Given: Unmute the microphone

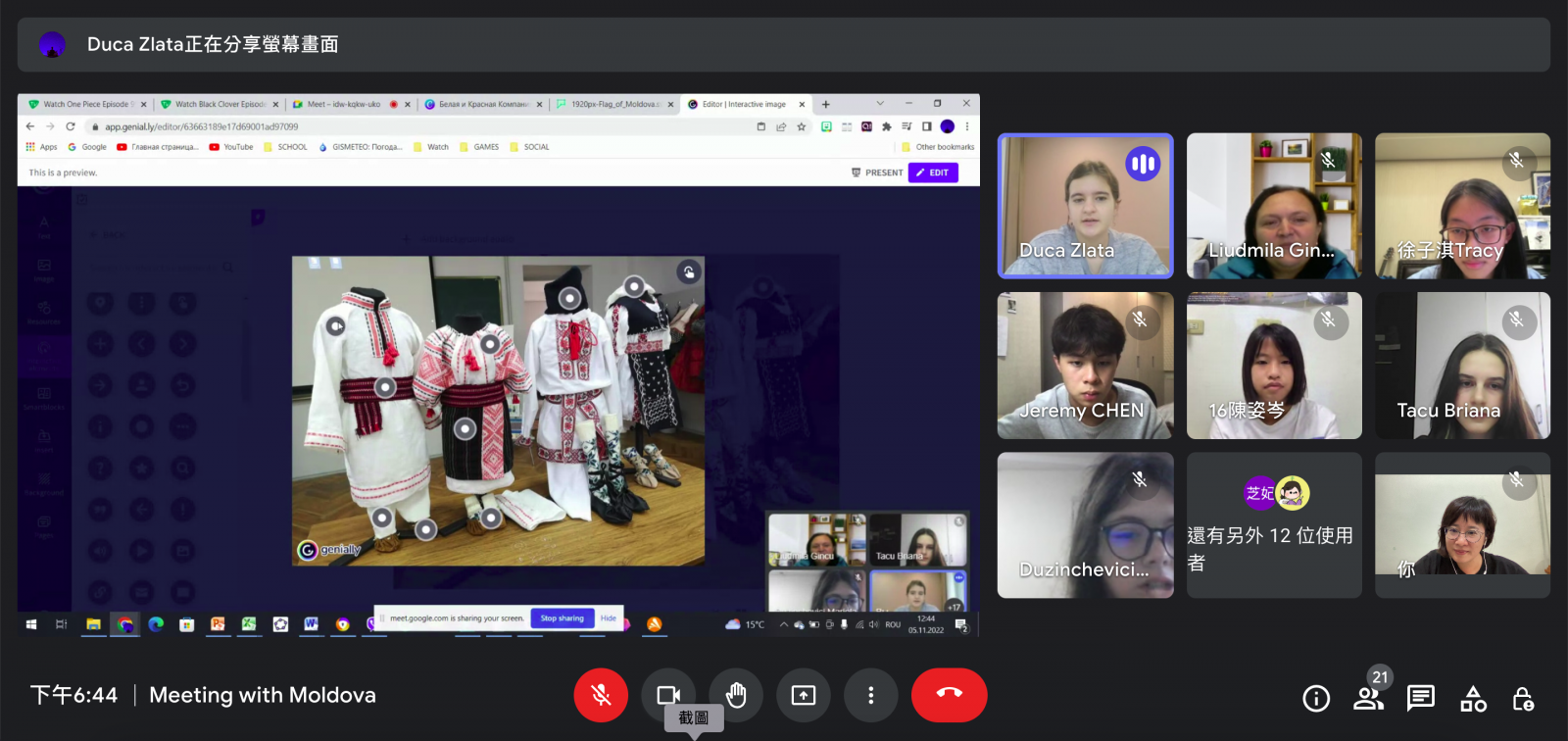Looking at the screenshot, I should 601,695.
